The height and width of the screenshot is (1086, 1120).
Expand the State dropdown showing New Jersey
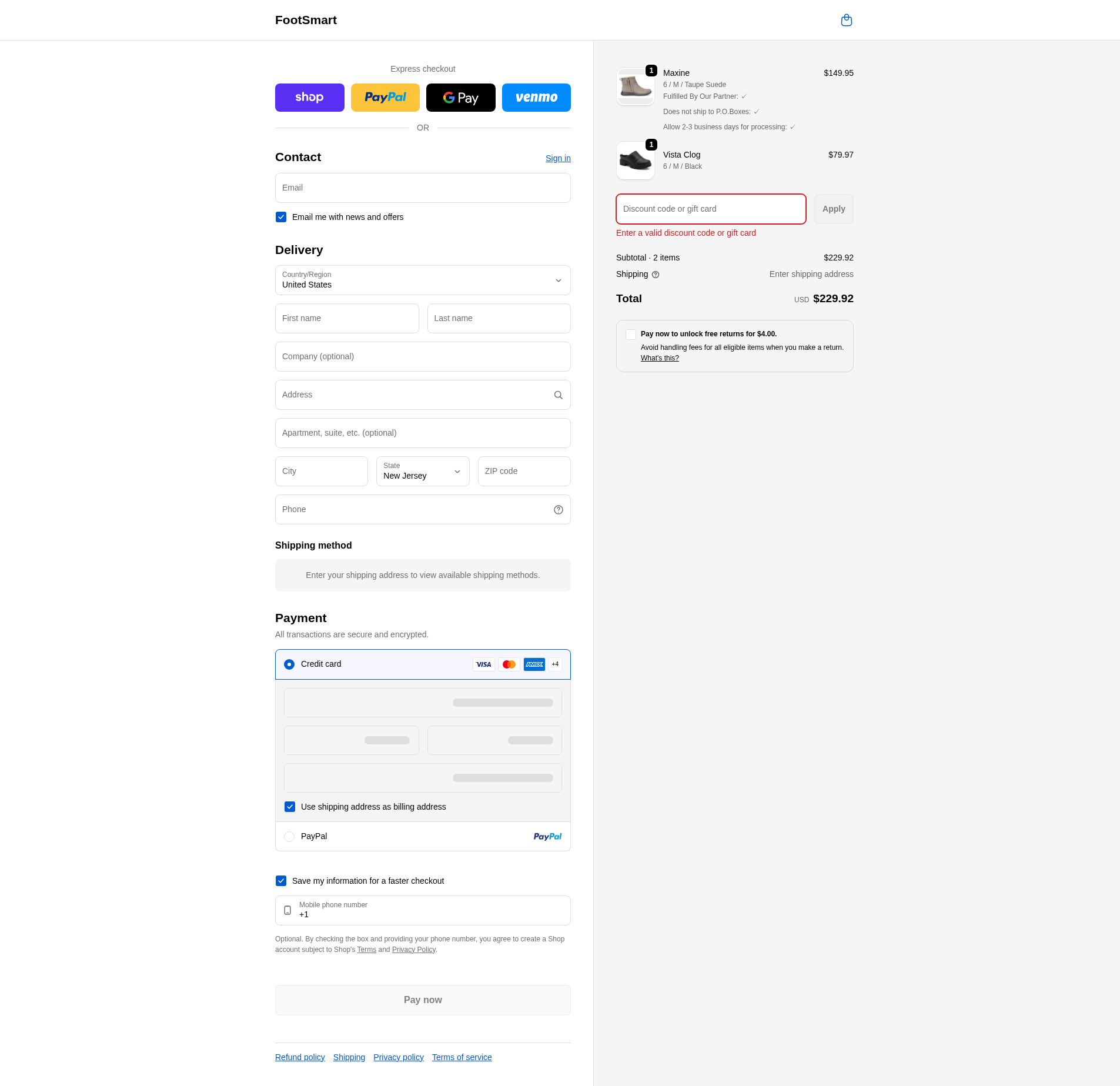422,472
